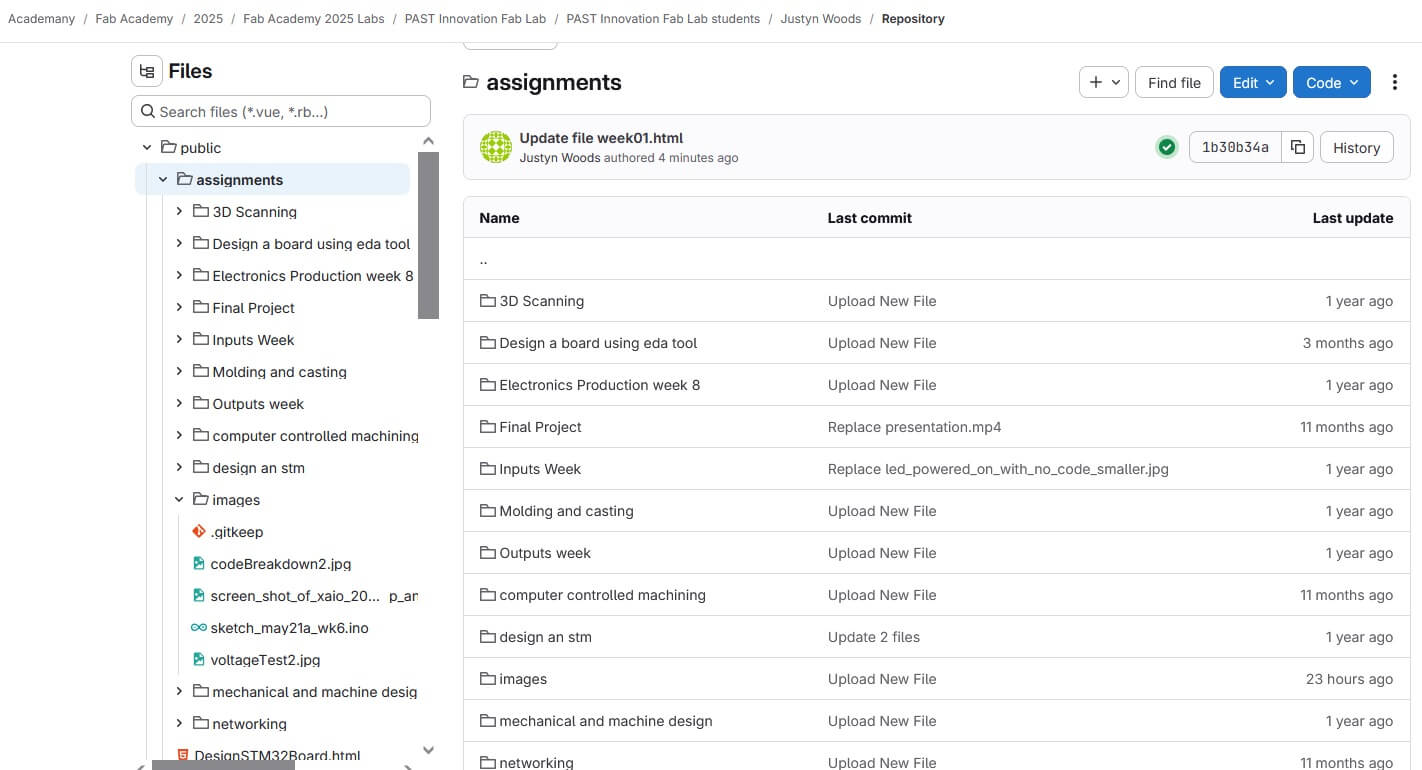The height and width of the screenshot is (770, 1422).
Task: Open images folder in table
Action: pyautogui.click(x=523, y=679)
